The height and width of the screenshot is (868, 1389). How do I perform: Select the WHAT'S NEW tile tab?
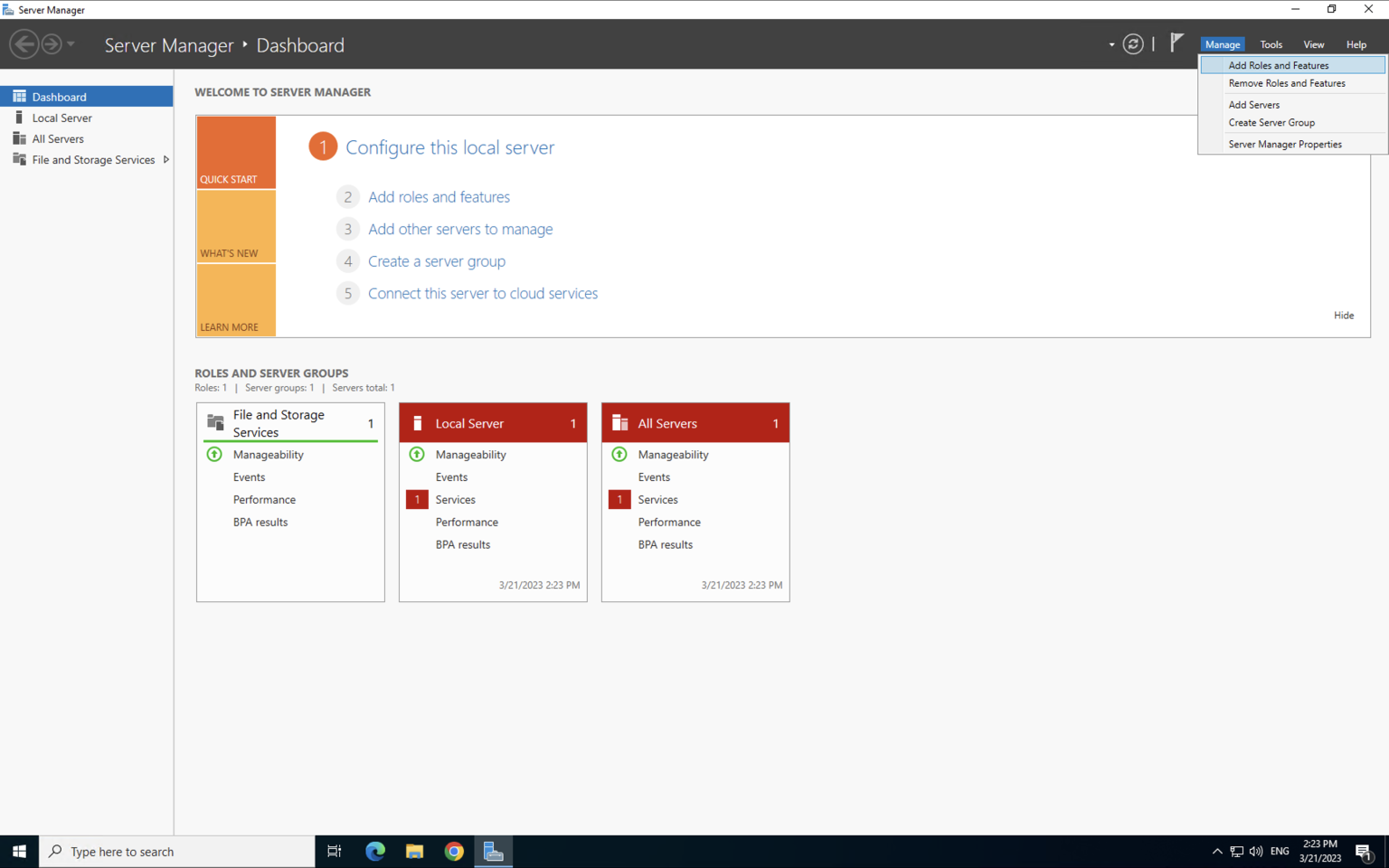pos(235,227)
